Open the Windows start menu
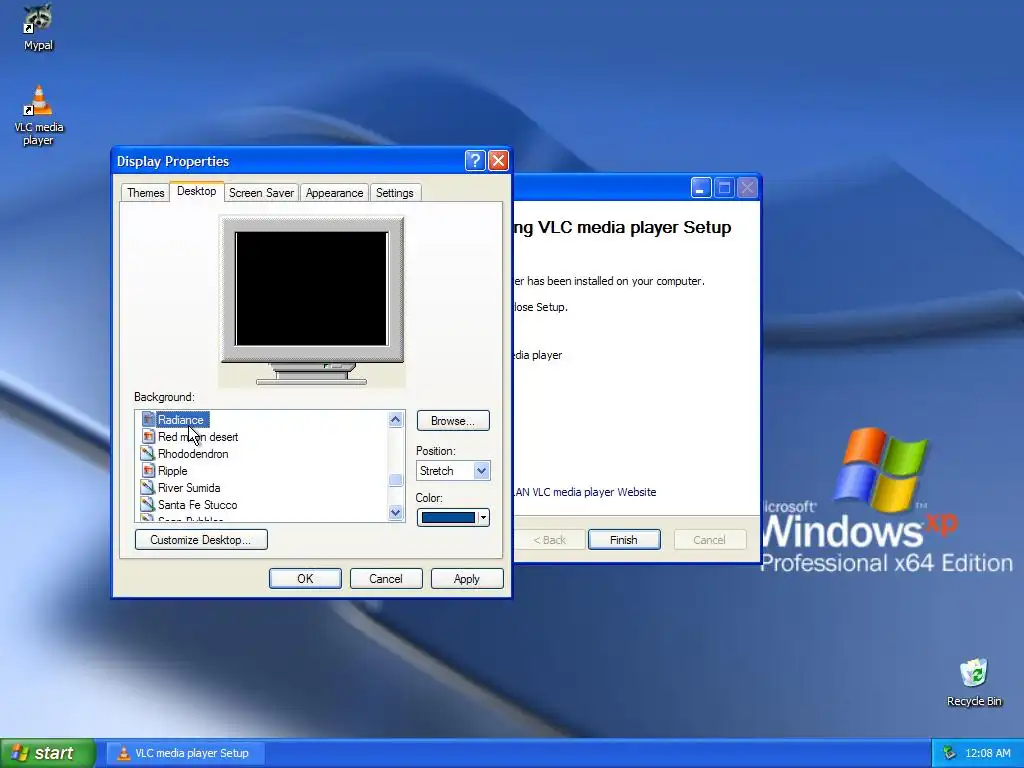 (47, 753)
